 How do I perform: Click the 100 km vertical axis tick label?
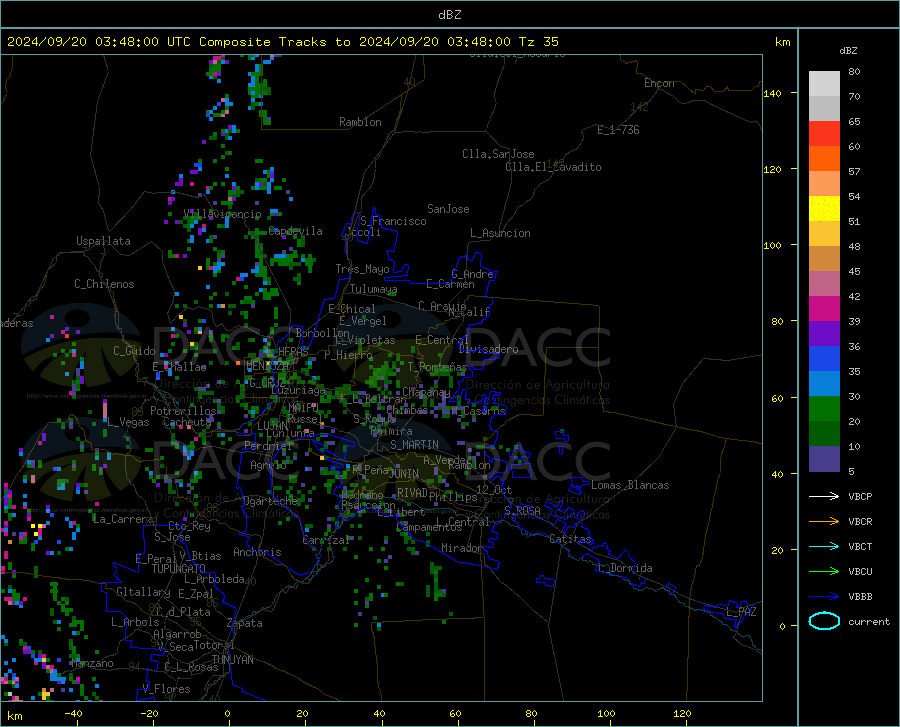[772, 245]
